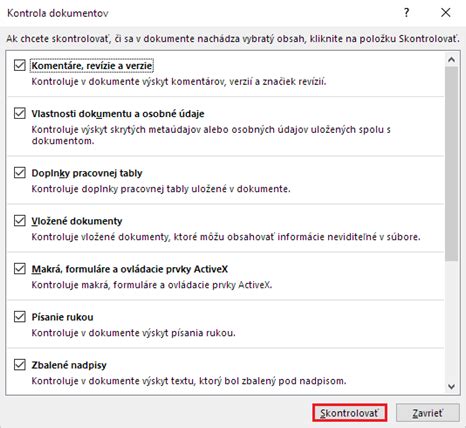Image resolution: width=466 pixels, height=428 pixels.
Task: Uncheck the Vložené dokumenty checkbox
Action: pos(20,220)
